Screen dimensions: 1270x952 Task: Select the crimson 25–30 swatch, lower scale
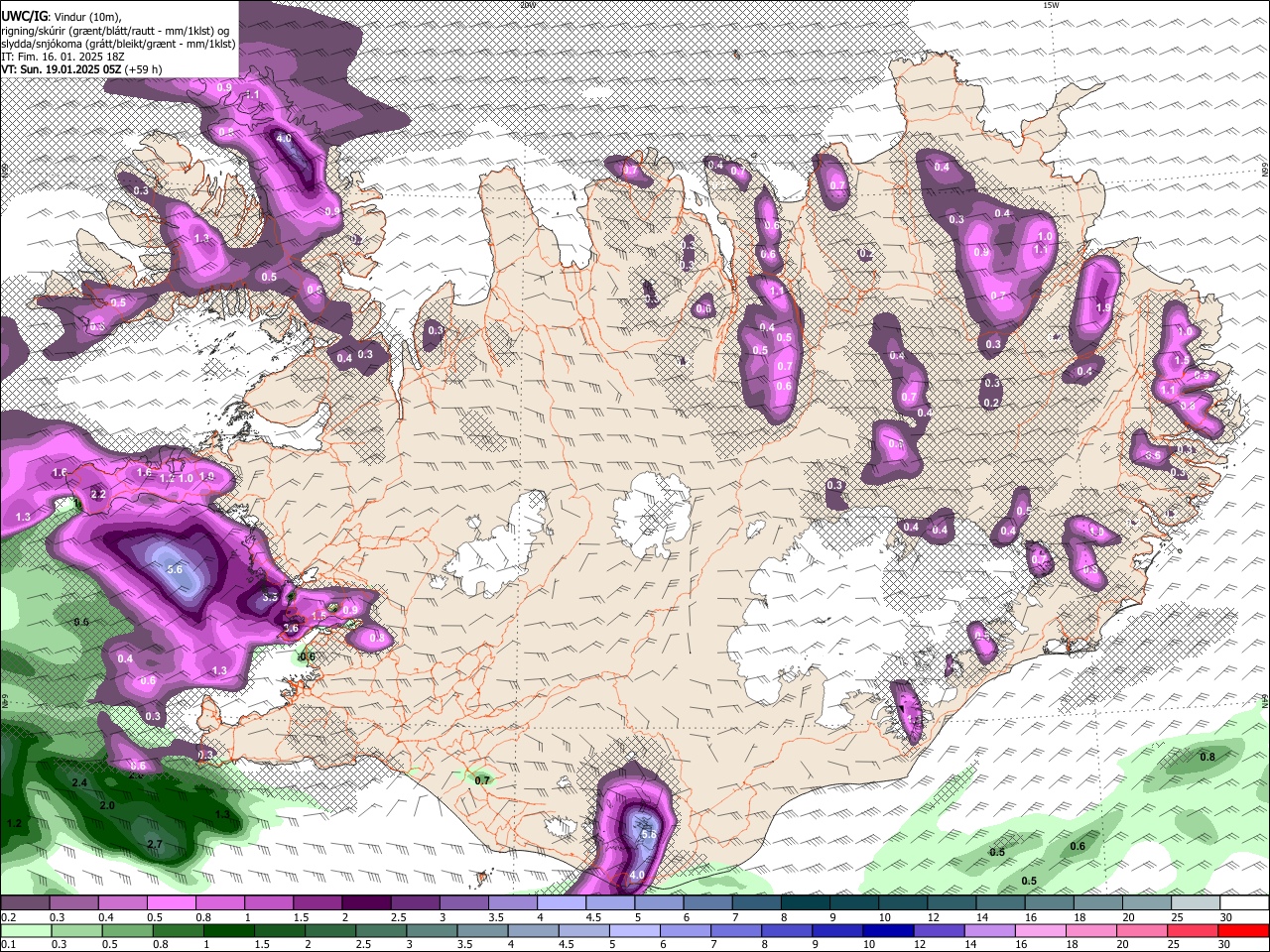coord(1192,930)
